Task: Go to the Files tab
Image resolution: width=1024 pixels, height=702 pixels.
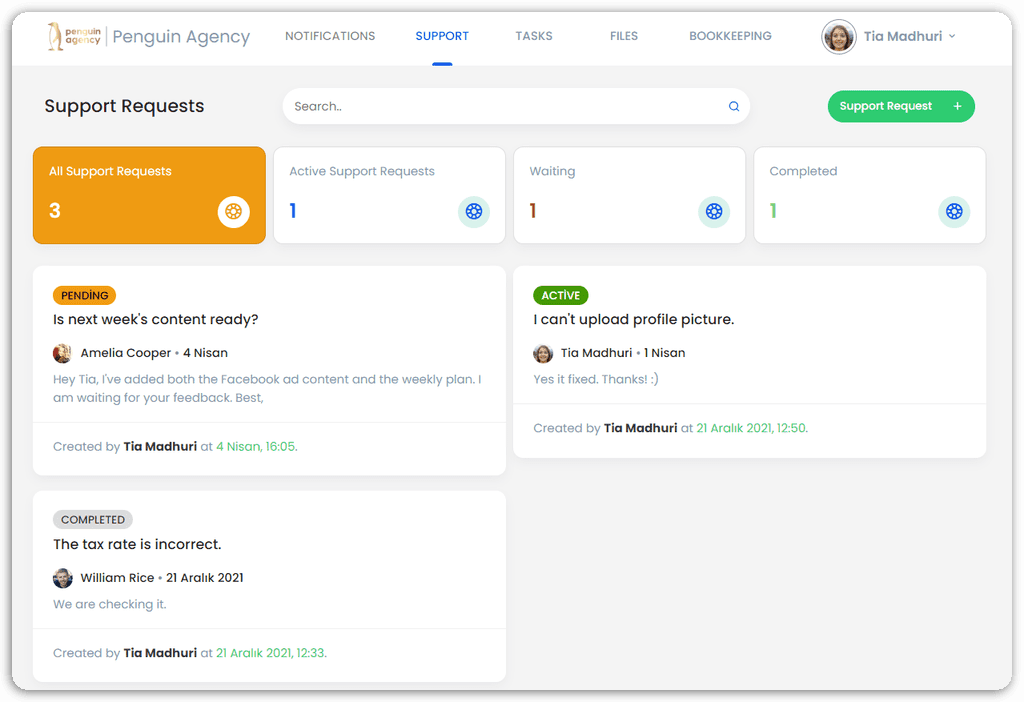Action: [624, 36]
